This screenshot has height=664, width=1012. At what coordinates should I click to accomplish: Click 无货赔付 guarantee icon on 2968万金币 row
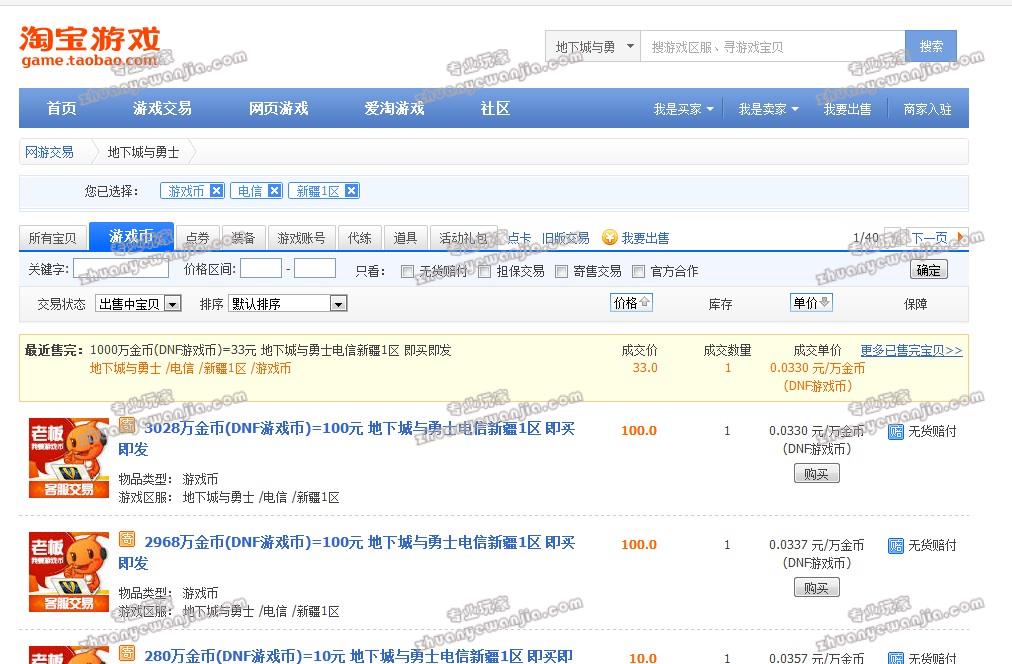pyautogui.click(x=896, y=546)
